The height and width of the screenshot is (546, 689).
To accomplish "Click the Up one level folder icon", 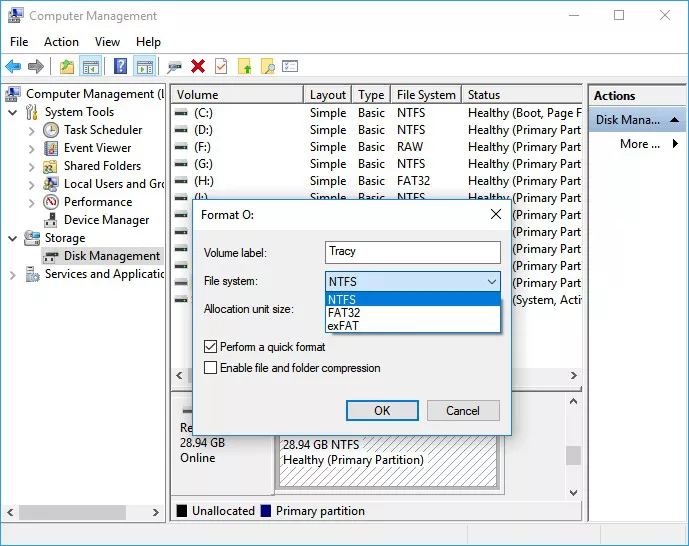I will tap(66, 67).
